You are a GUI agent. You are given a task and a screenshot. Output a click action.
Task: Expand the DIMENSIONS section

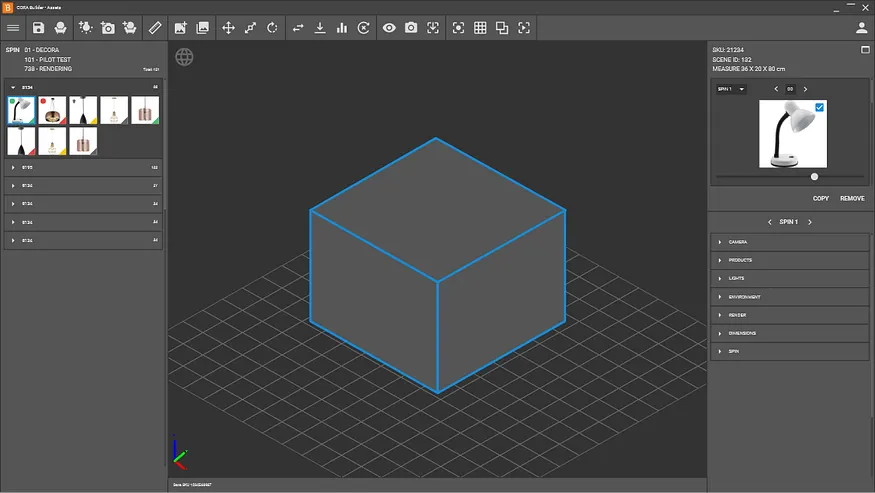coord(790,333)
